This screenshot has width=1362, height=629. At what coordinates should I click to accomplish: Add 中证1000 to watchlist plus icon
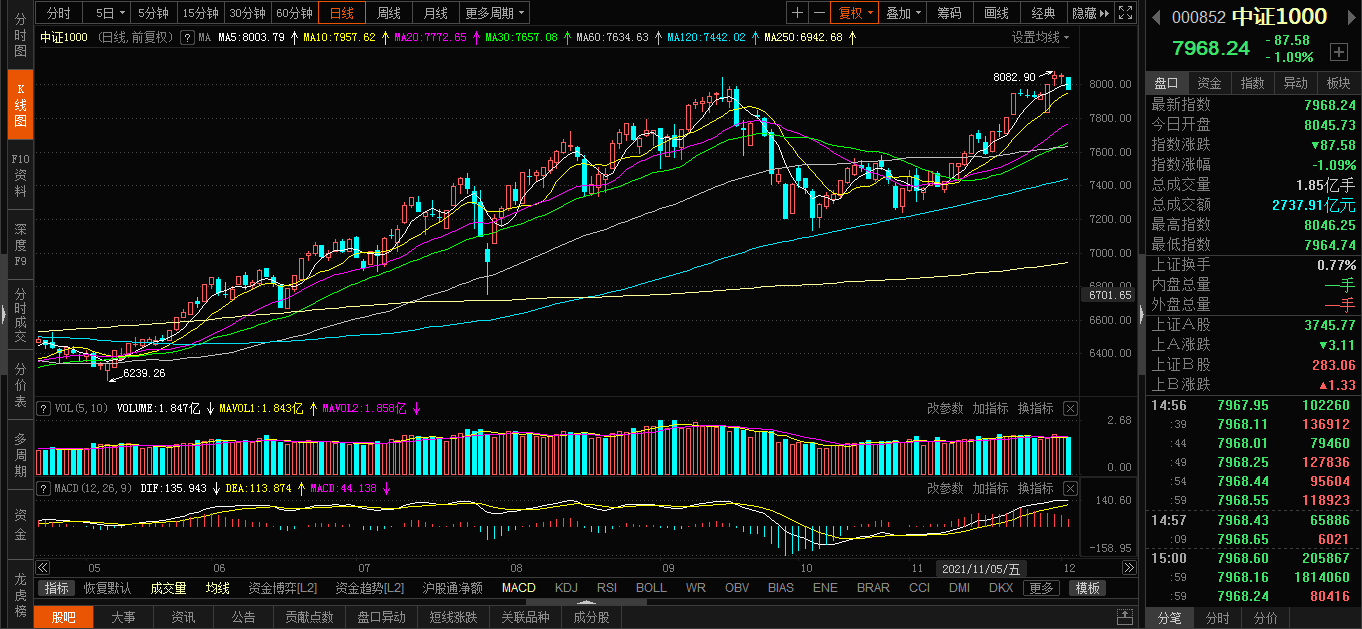[x=1338, y=51]
